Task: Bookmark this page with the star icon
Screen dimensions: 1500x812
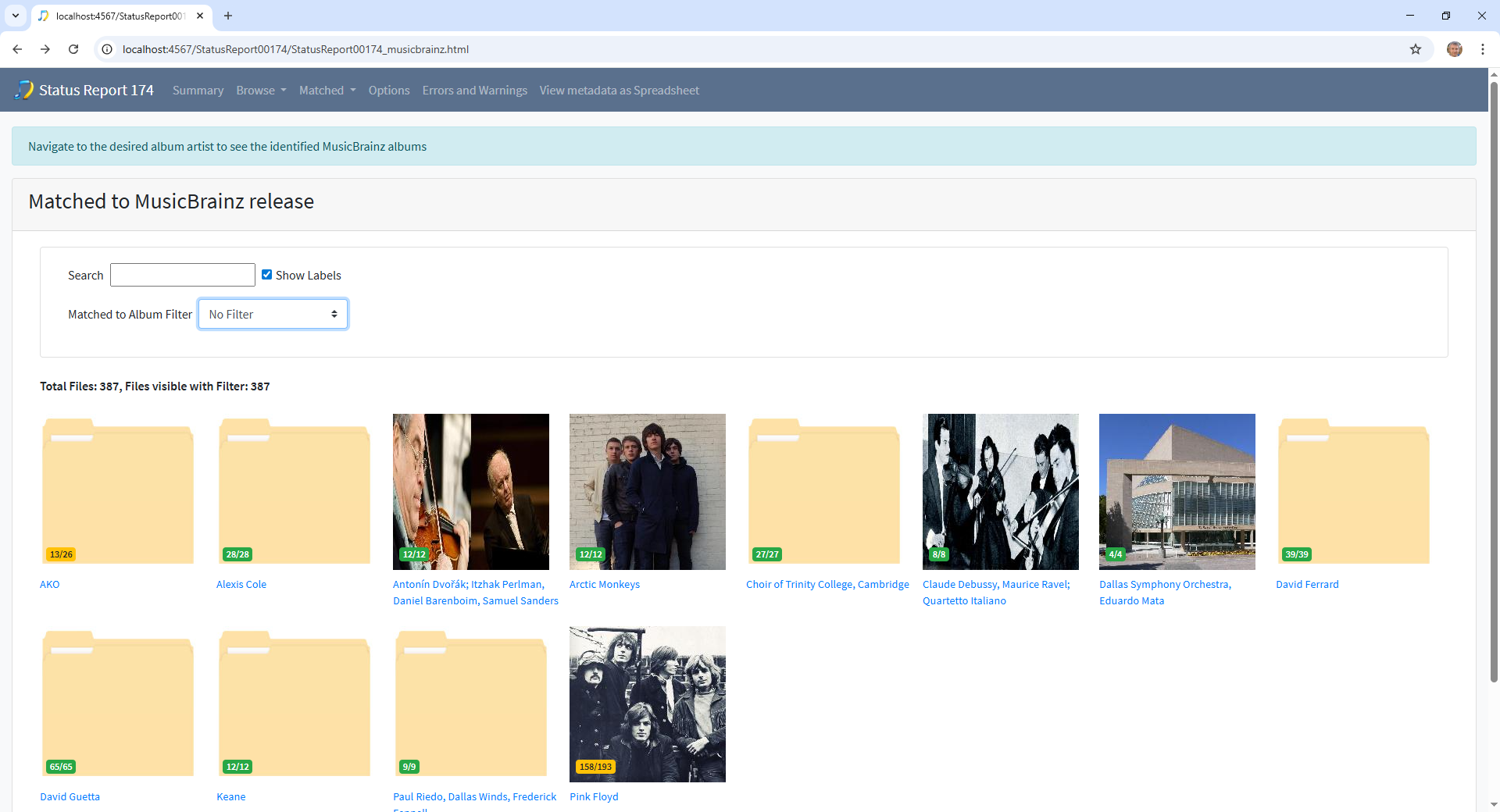Action: (x=1415, y=49)
